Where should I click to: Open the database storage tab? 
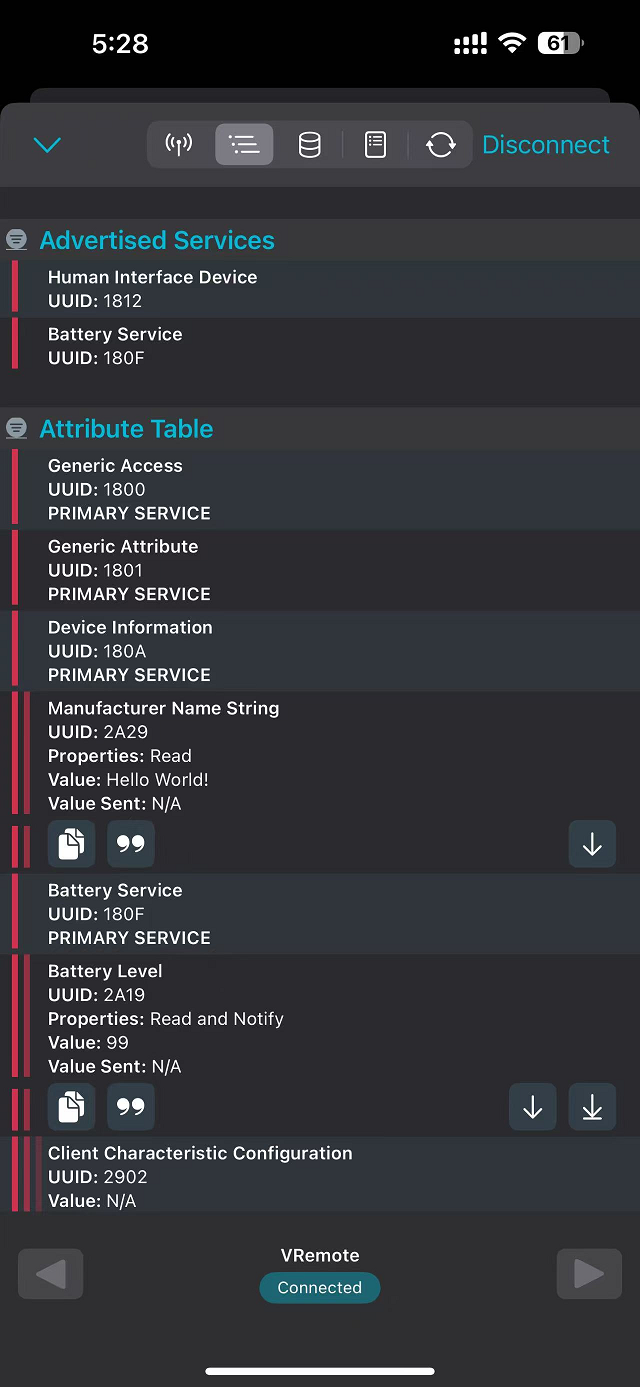[x=310, y=145]
